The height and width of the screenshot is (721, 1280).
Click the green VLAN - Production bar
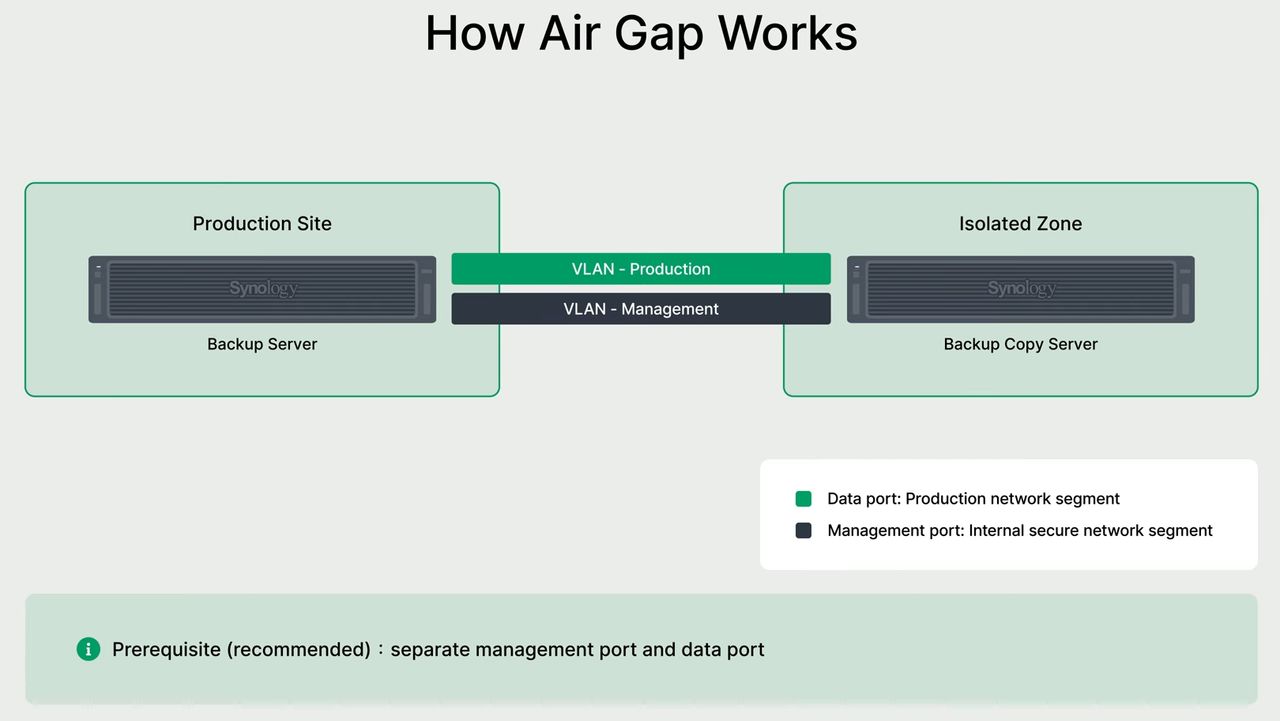coord(641,269)
